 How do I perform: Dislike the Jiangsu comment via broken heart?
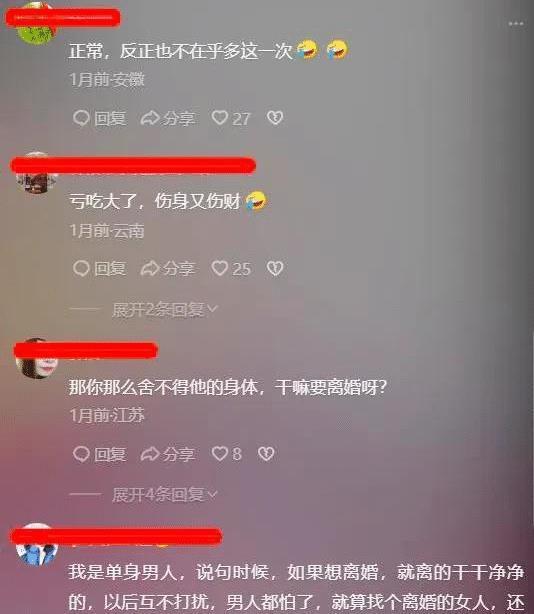point(266,454)
